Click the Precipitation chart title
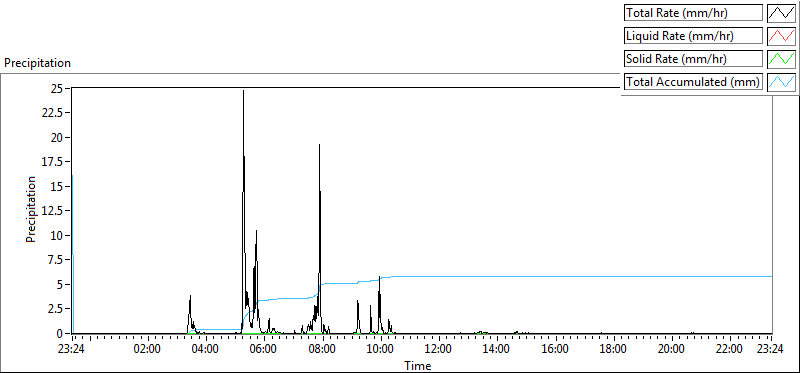The image size is (800, 373). point(37,63)
